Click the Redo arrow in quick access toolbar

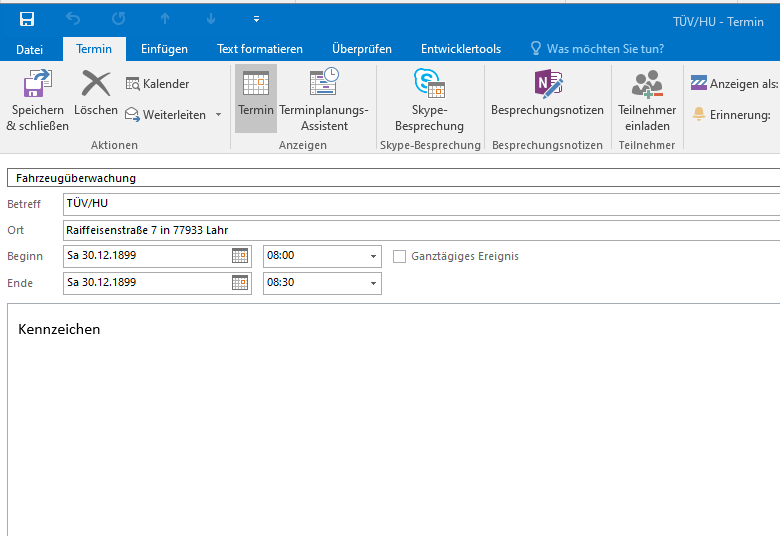tap(118, 19)
